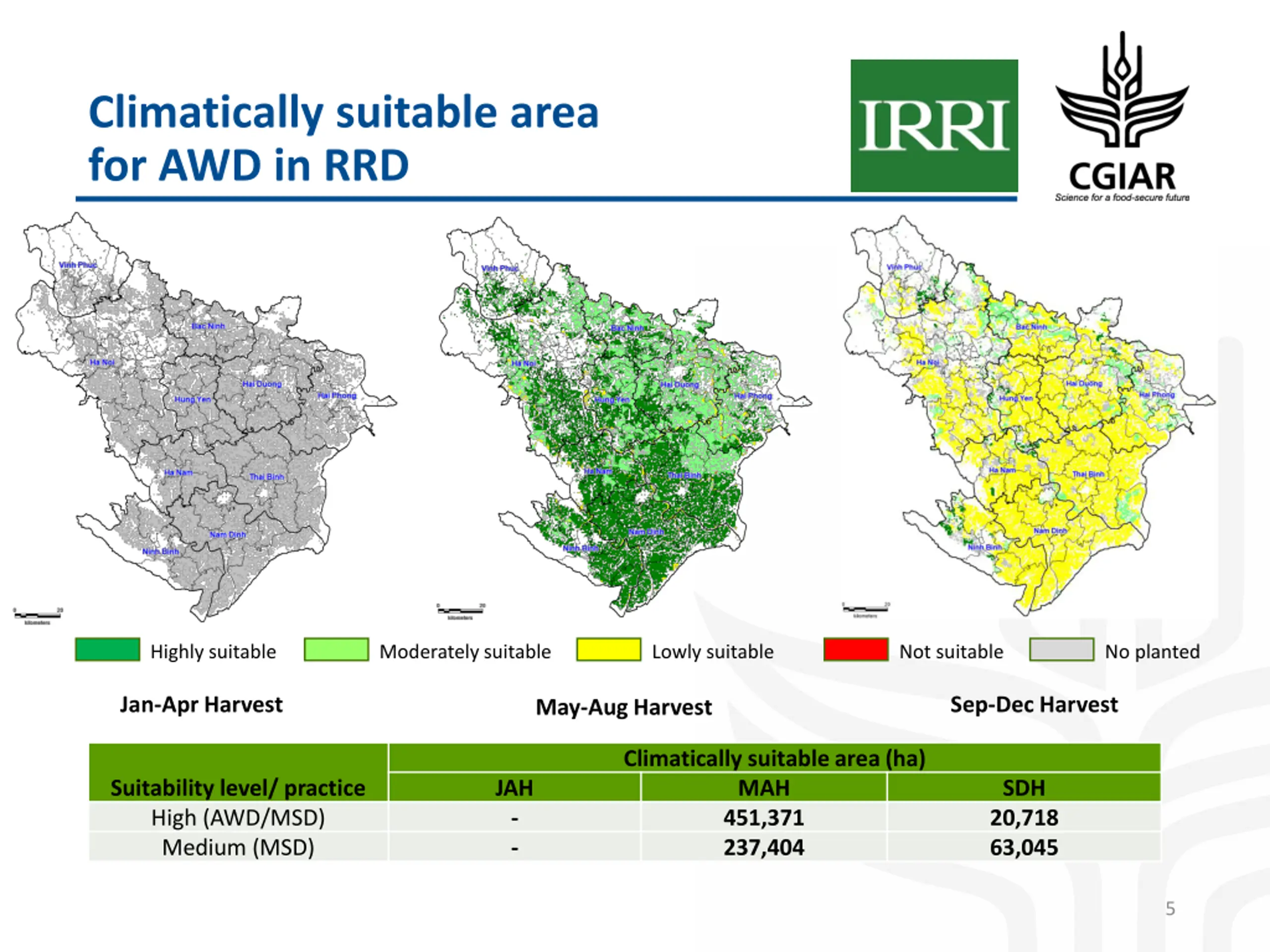Select the Moderately suitable light green swatch
This screenshot has height=952, width=1270.
tap(336, 650)
